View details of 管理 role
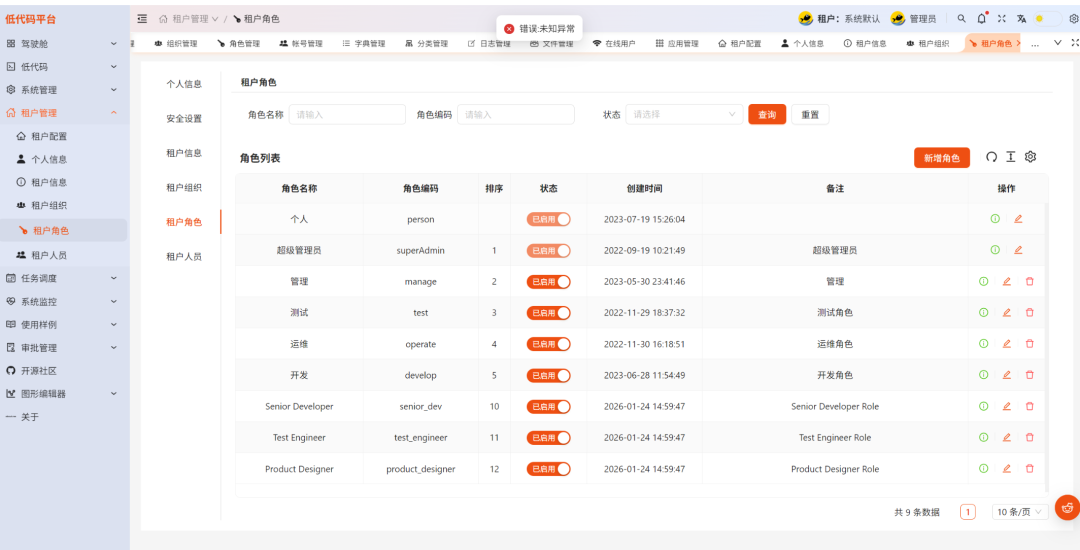This screenshot has width=1080, height=550. (983, 282)
